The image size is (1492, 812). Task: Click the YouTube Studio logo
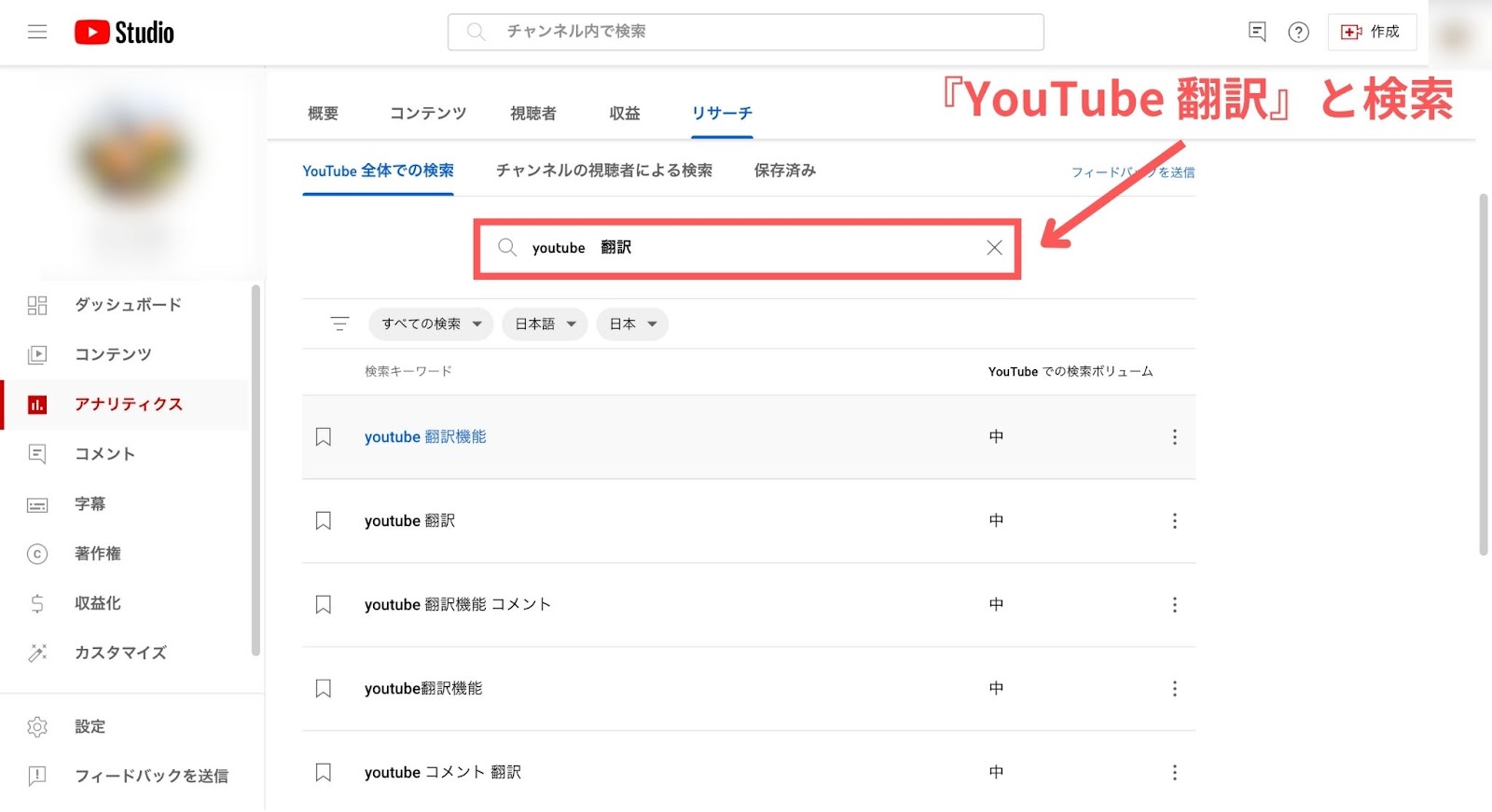click(124, 33)
